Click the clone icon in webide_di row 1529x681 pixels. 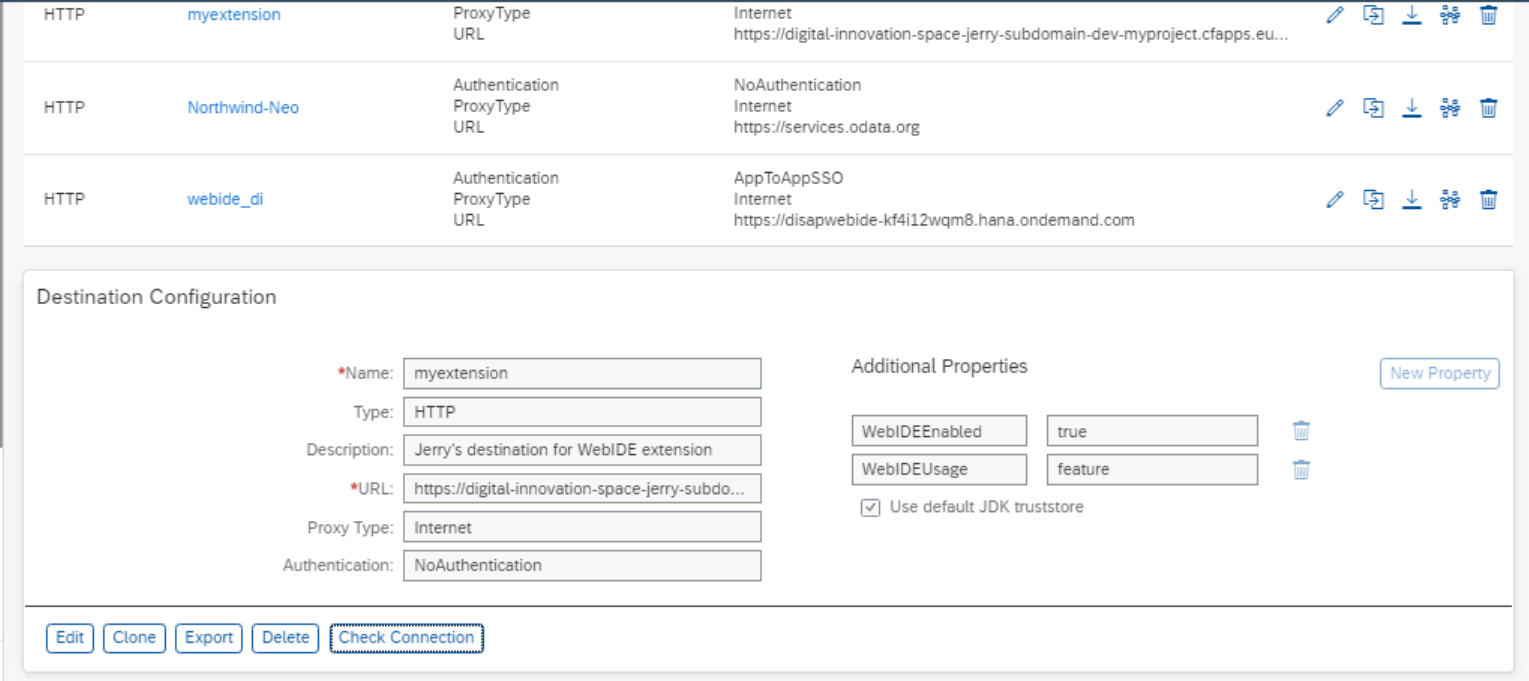(1374, 199)
